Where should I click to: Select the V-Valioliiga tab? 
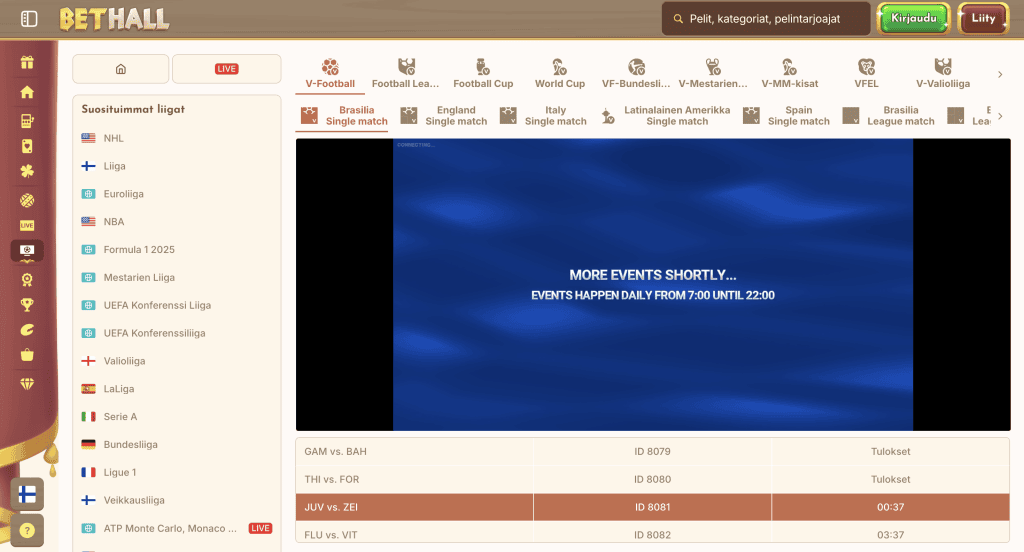[943, 74]
